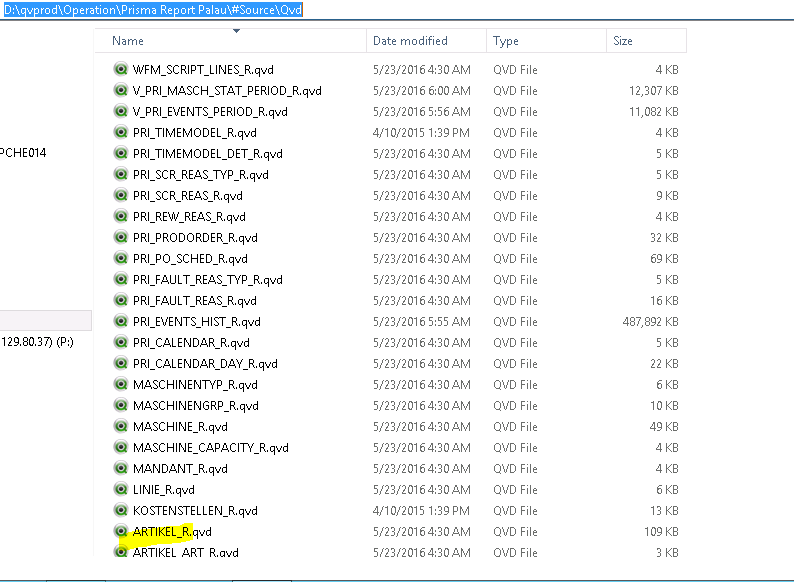
Task: Click the PRI_PO_SCHED_R.qvd file icon
Action: (121, 258)
